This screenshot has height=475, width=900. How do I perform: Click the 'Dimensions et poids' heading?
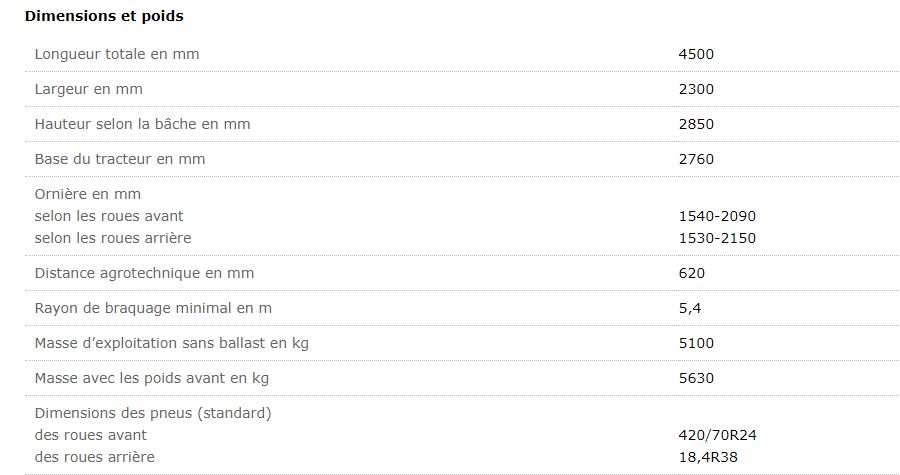coord(89,17)
